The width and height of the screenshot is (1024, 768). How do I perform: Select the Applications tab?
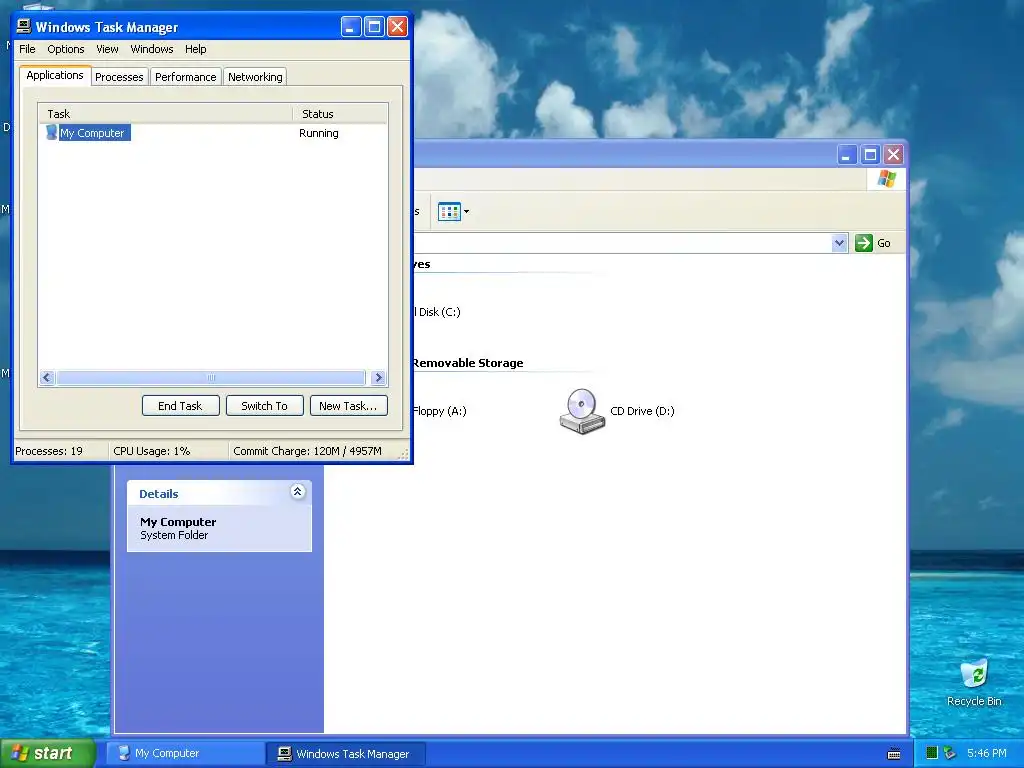[55, 75]
